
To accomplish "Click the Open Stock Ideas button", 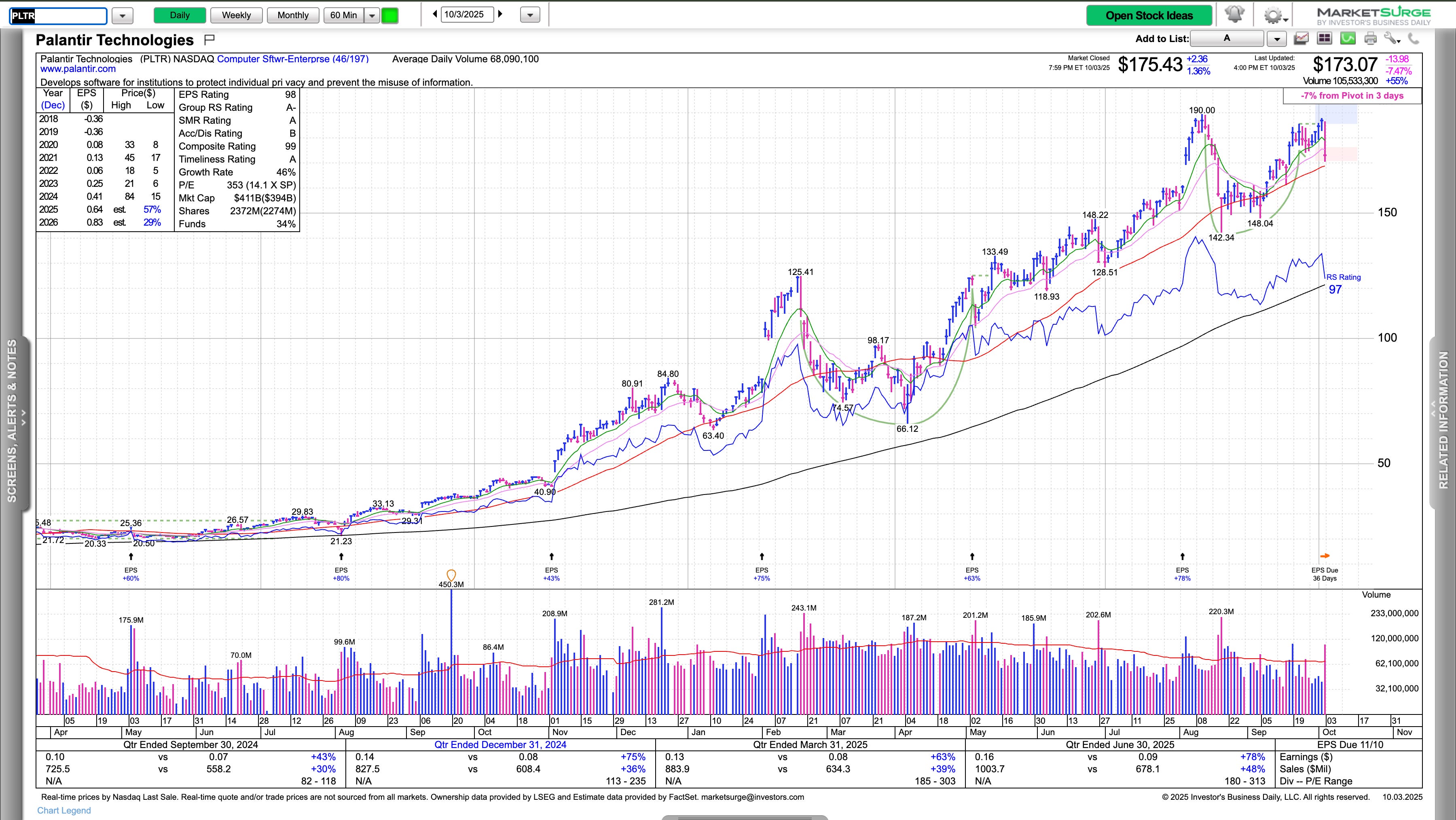I will click(x=1149, y=15).
